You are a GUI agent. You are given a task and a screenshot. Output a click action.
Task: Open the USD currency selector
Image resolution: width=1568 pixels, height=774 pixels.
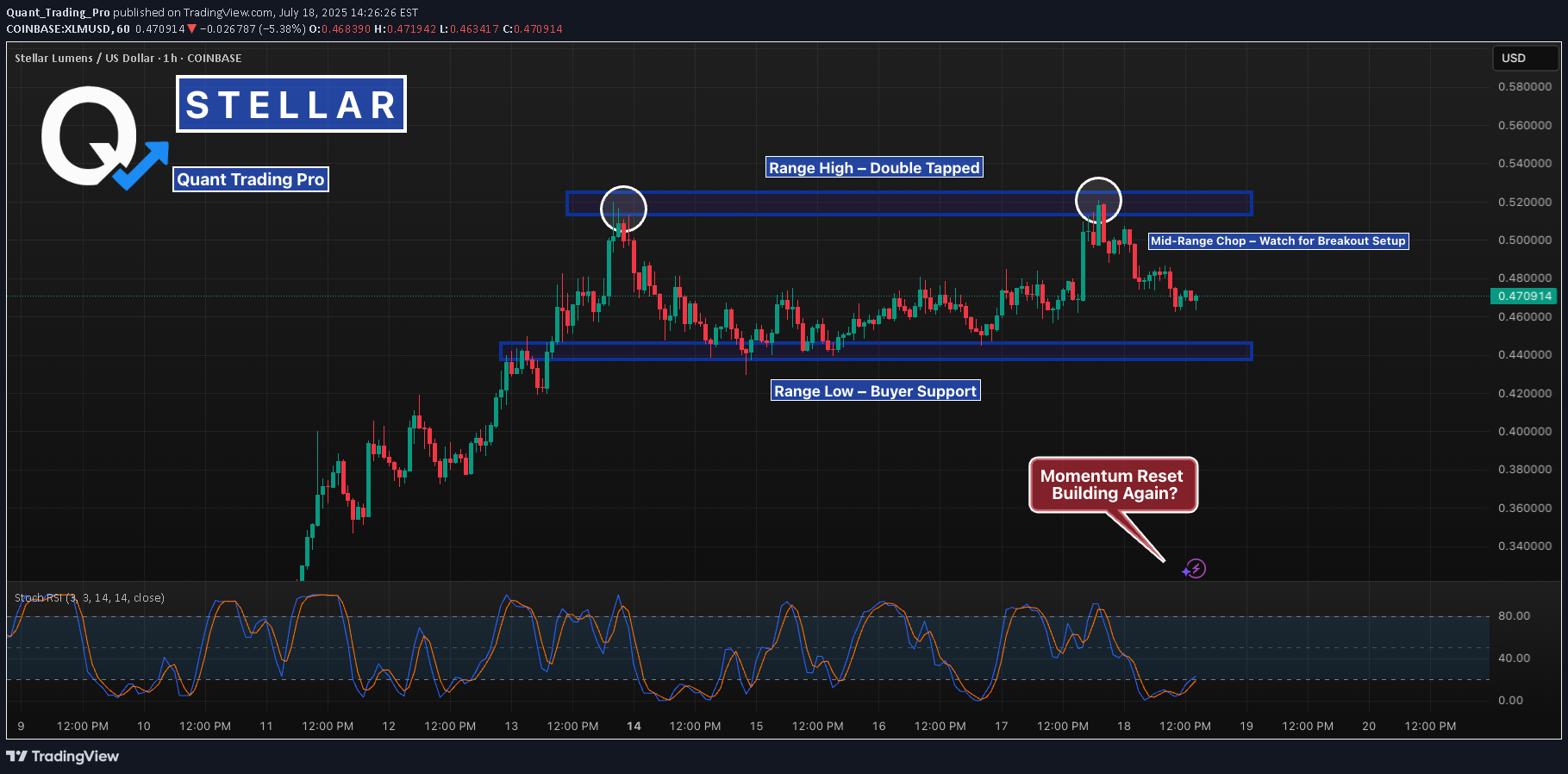click(1525, 58)
